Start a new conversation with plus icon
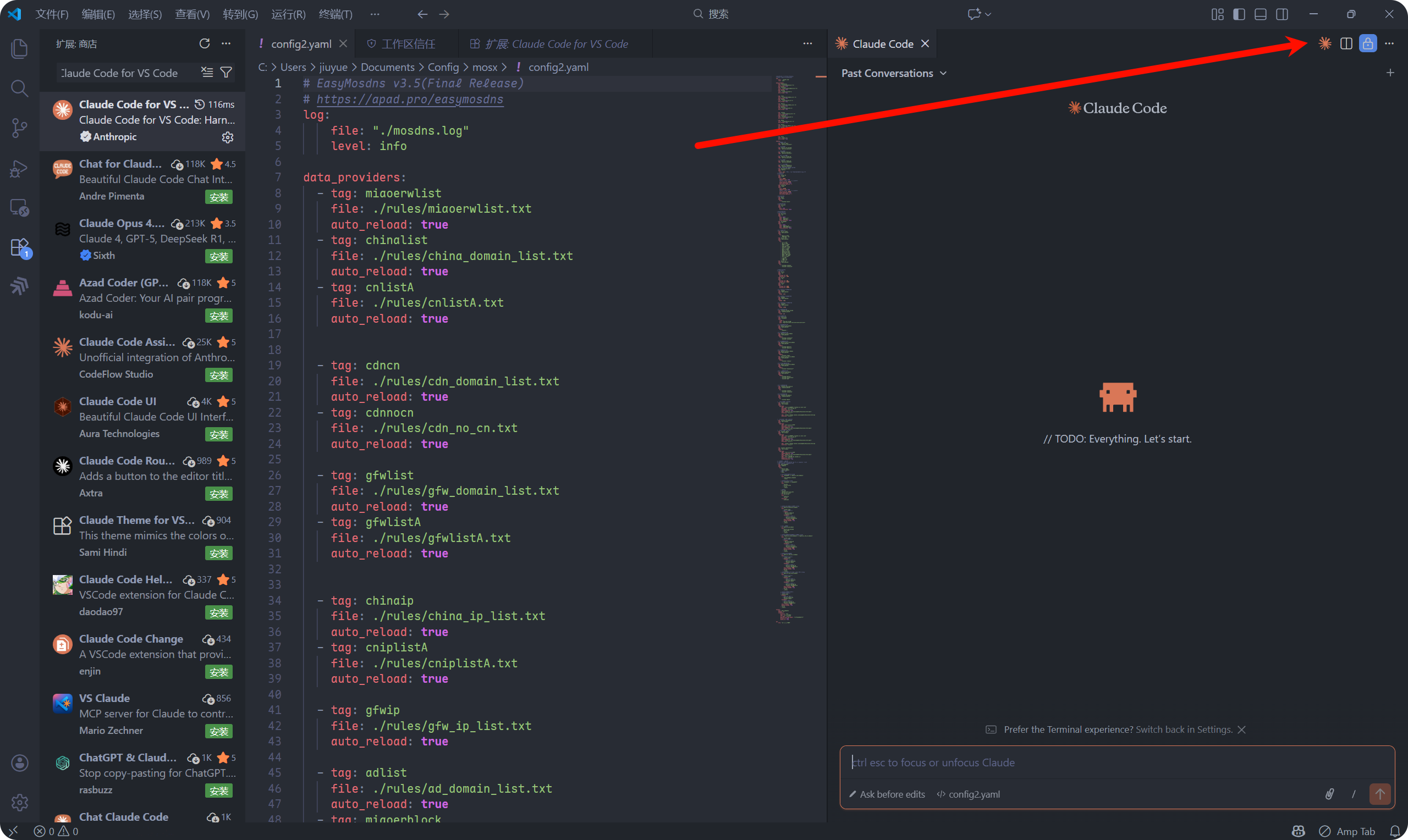This screenshot has height=840, width=1408. click(x=1390, y=73)
